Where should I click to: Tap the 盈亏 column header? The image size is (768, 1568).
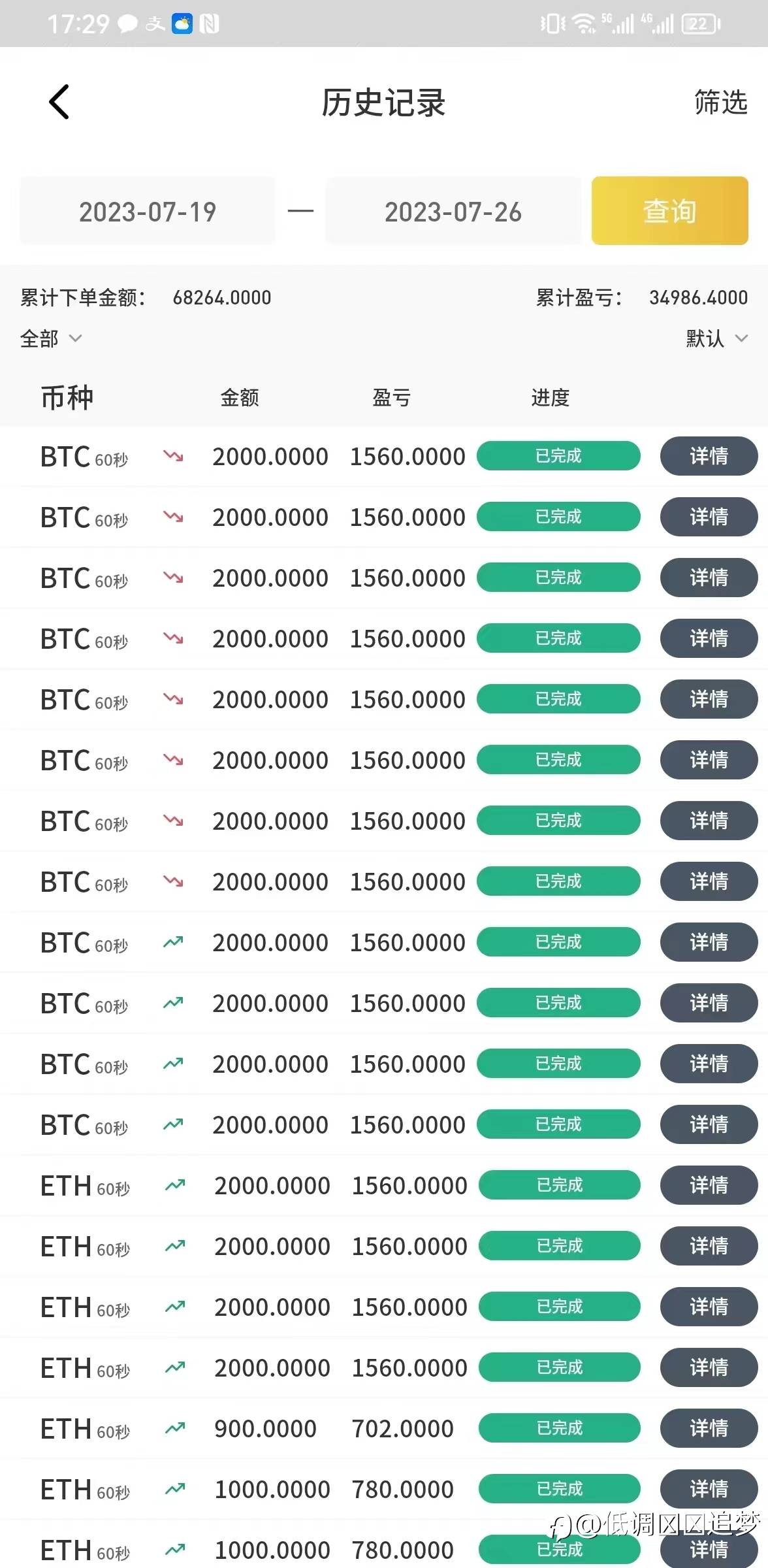coord(391,397)
